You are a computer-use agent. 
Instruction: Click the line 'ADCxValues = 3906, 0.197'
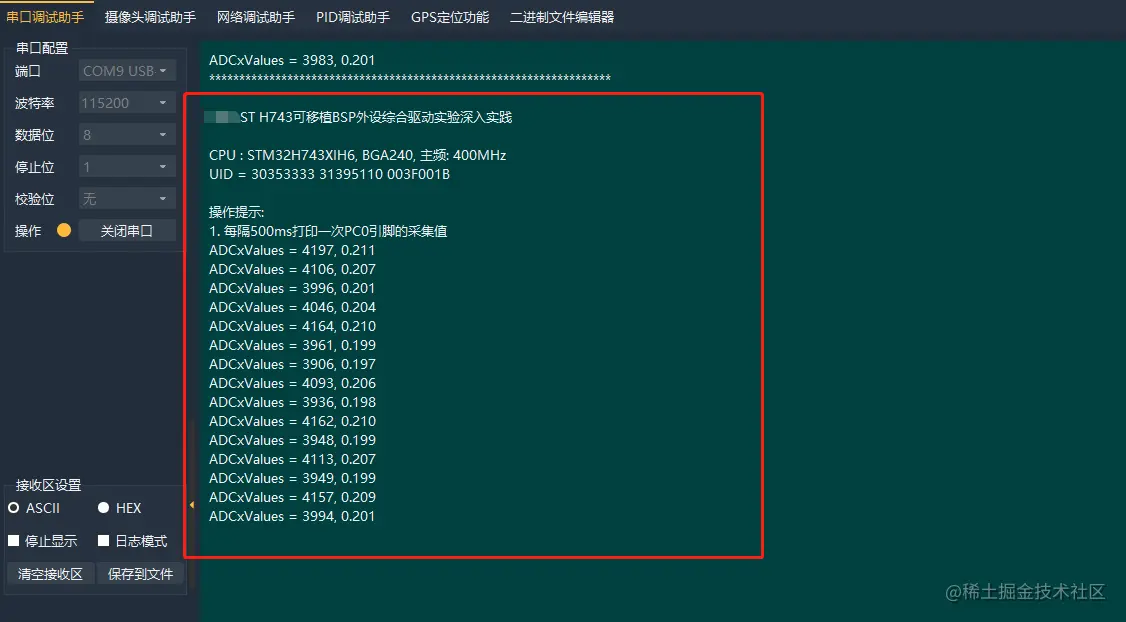292,364
